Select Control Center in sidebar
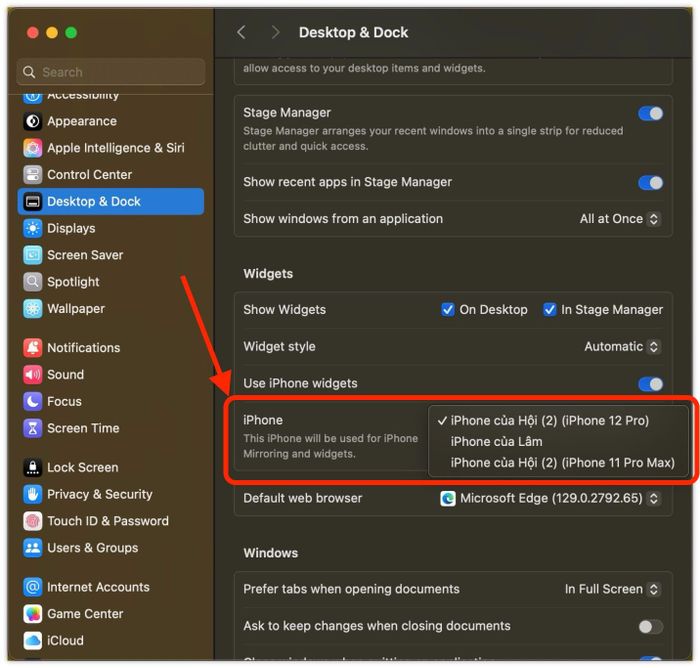The height and width of the screenshot is (668, 700). tap(89, 174)
